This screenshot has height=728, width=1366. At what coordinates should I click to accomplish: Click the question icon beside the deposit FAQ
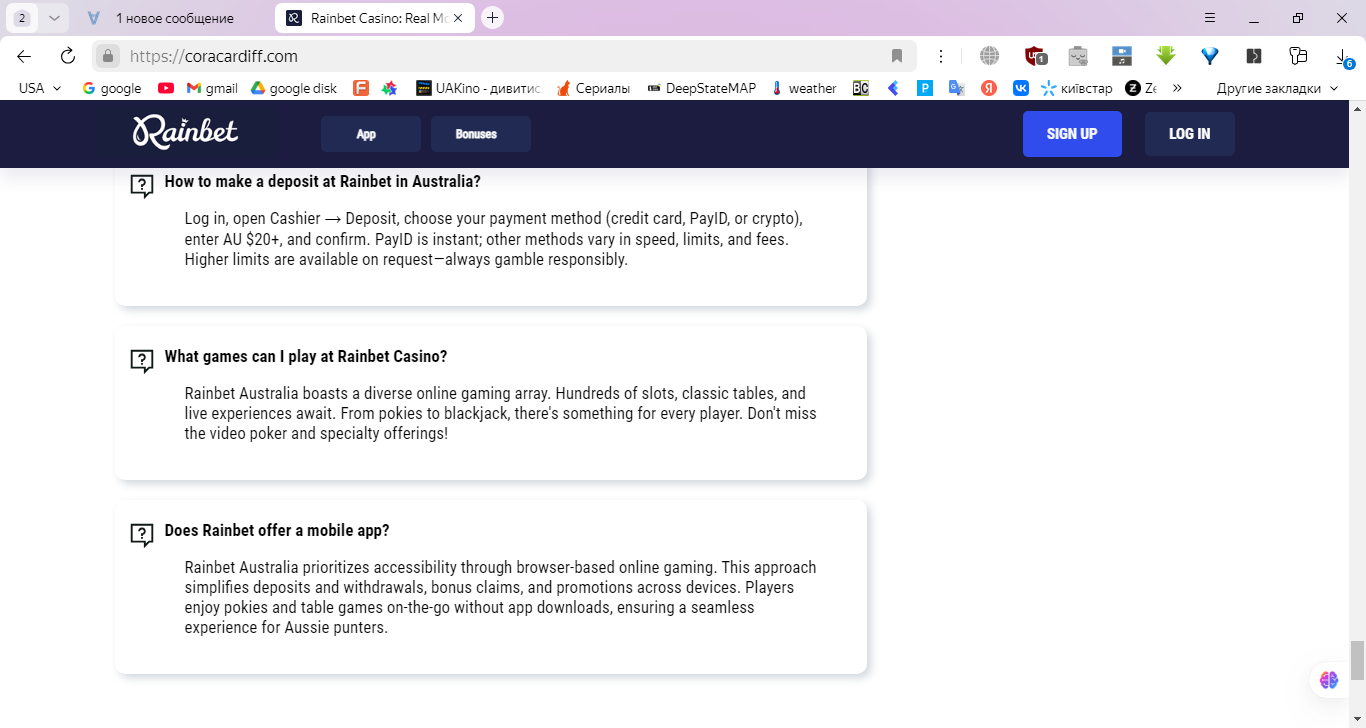[x=142, y=186]
